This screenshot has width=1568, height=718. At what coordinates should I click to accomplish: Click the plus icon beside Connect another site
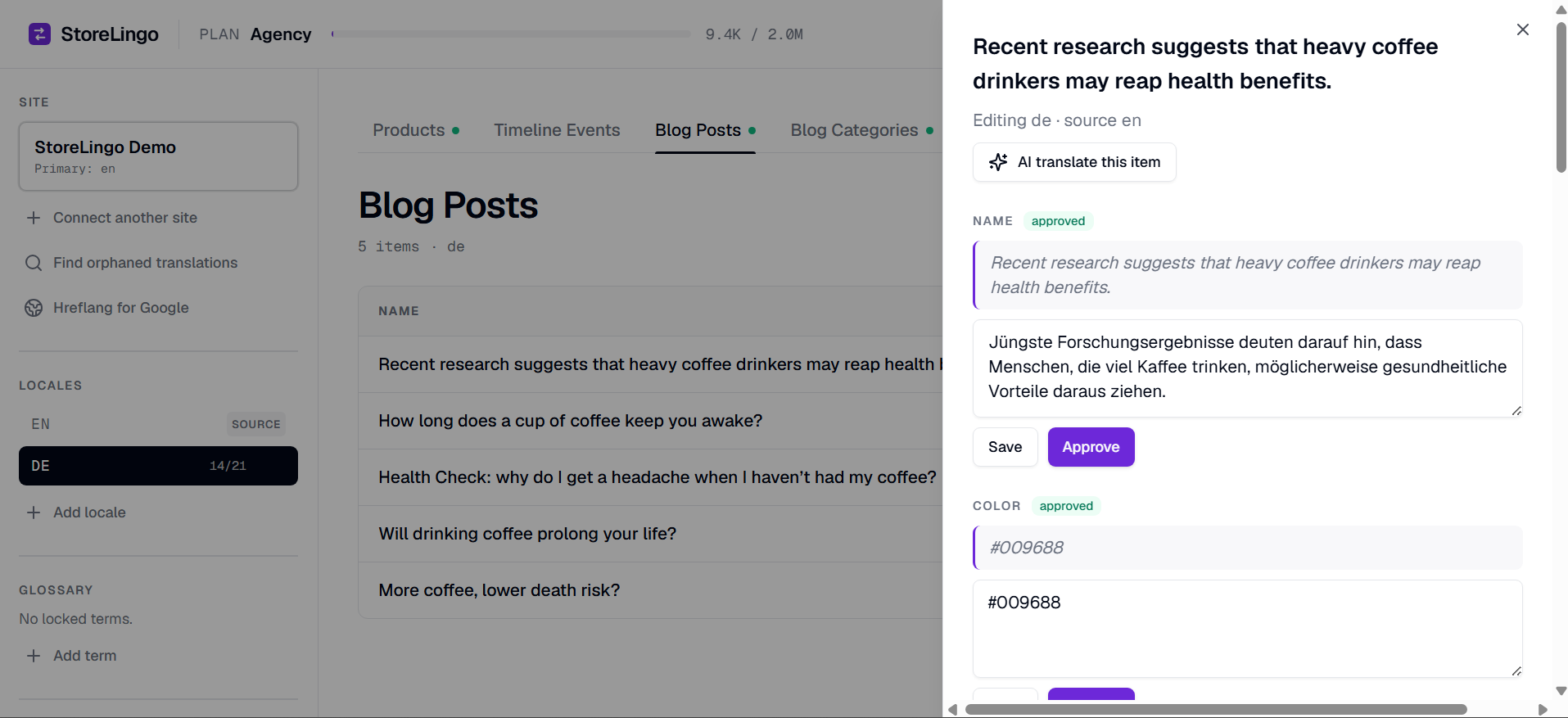coord(34,218)
